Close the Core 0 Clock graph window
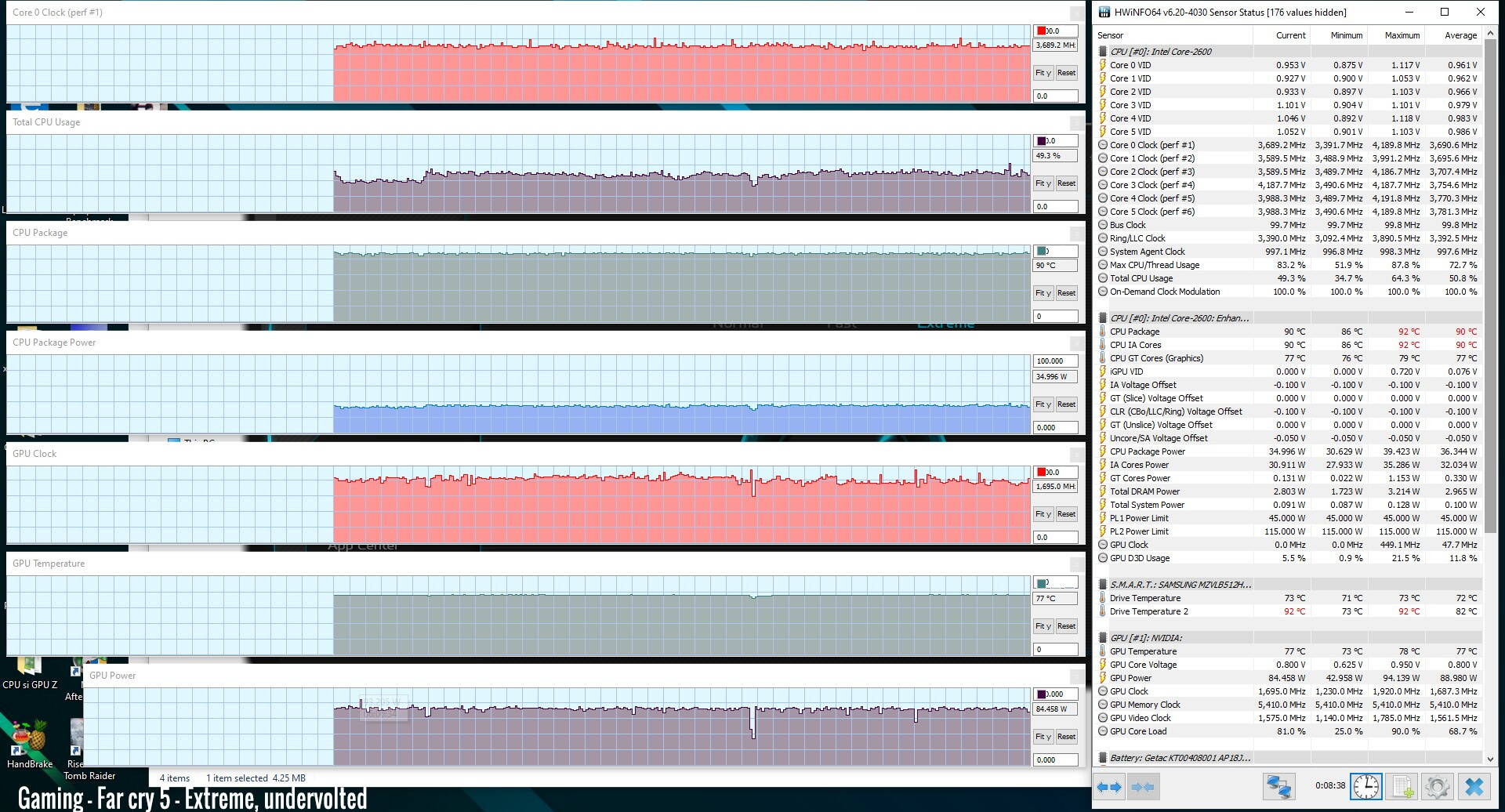Screen dimensions: 1505x812 pyautogui.click(x=1077, y=13)
